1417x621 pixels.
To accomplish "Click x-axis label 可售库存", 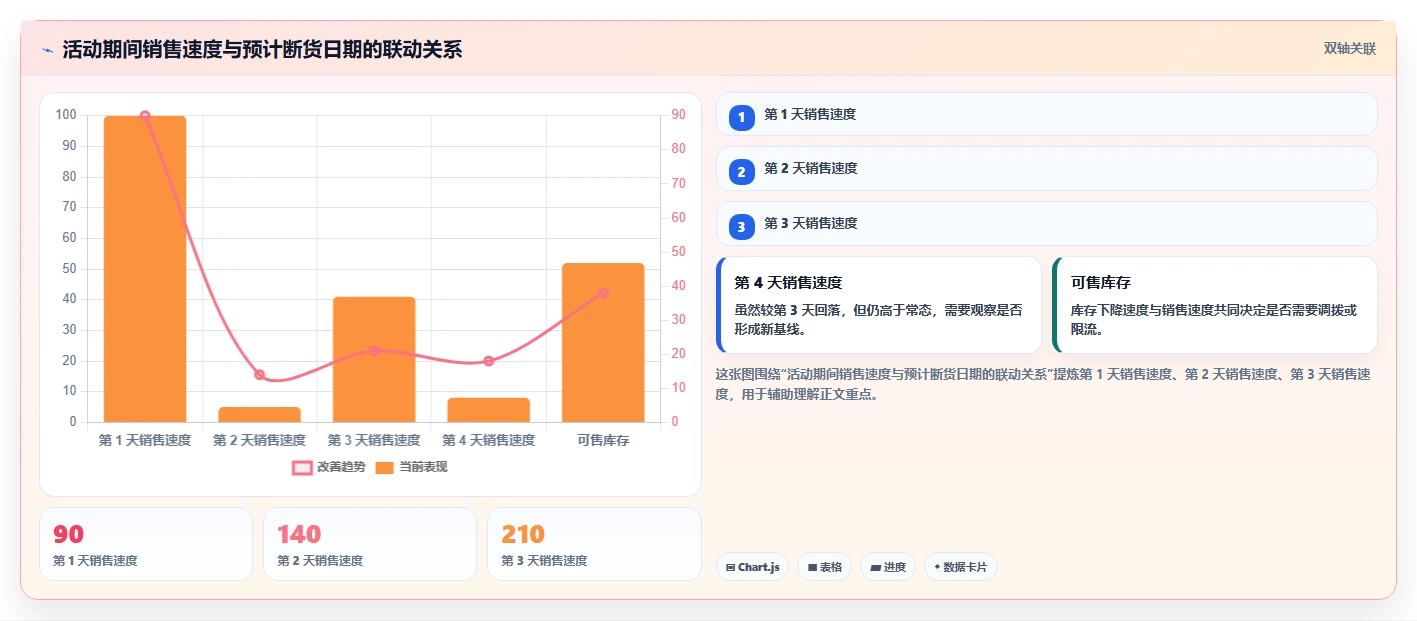I will point(603,440).
